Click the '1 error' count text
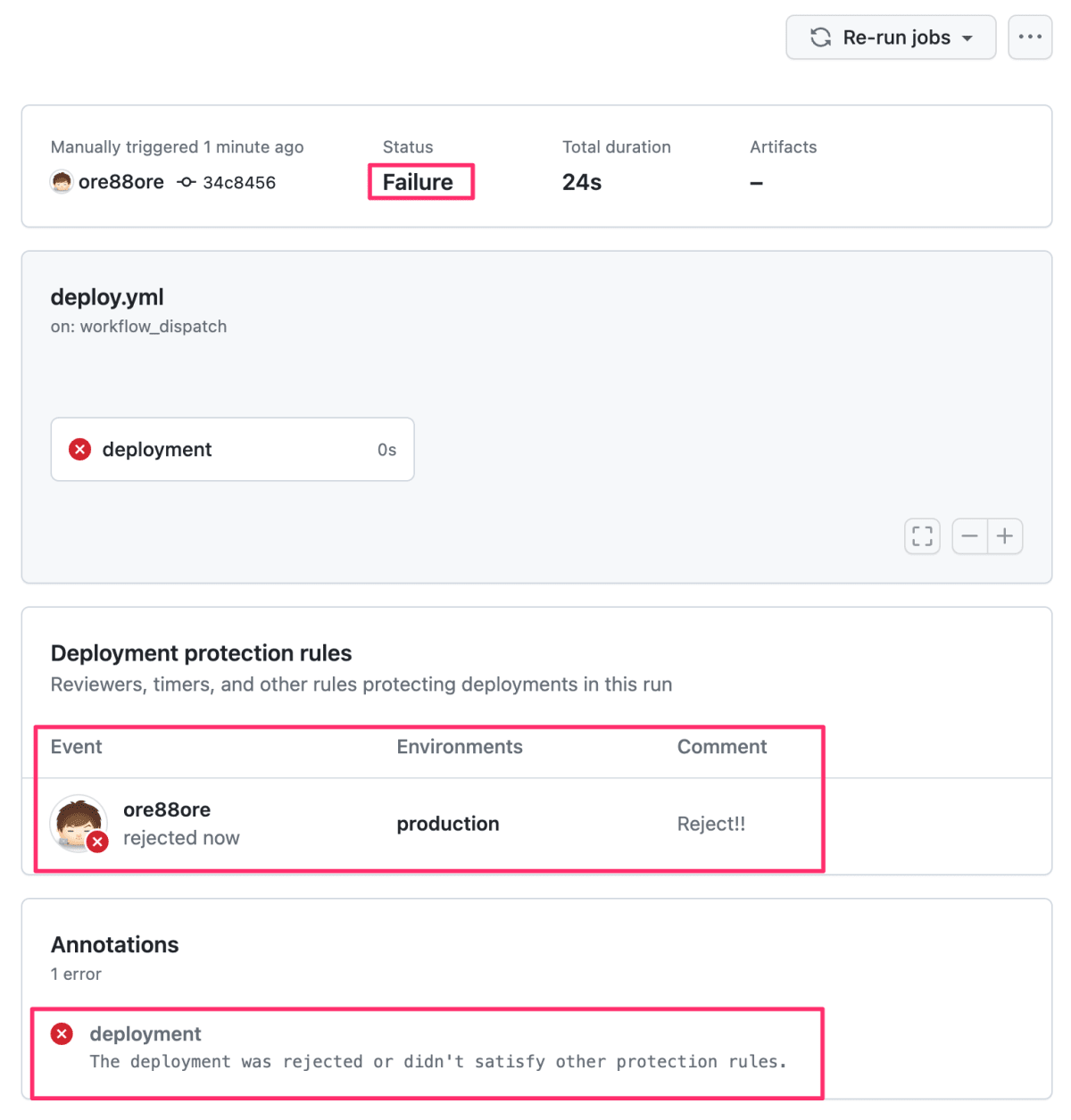The height and width of the screenshot is (1120, 1071). pyautogui.click(x=76, y=974)
